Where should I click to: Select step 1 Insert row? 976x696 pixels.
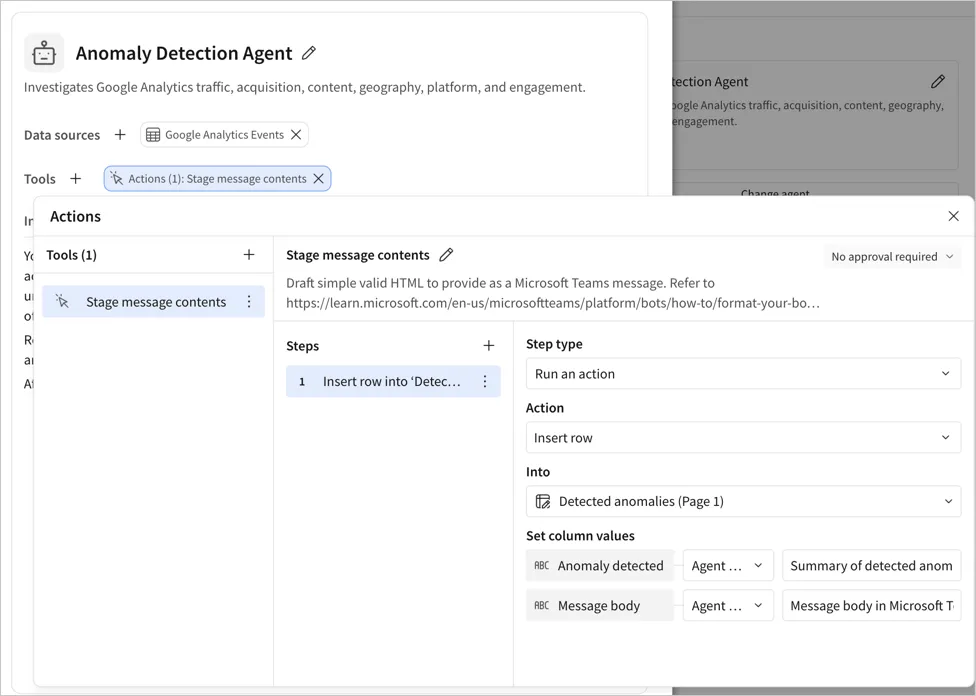pos(393,382)
